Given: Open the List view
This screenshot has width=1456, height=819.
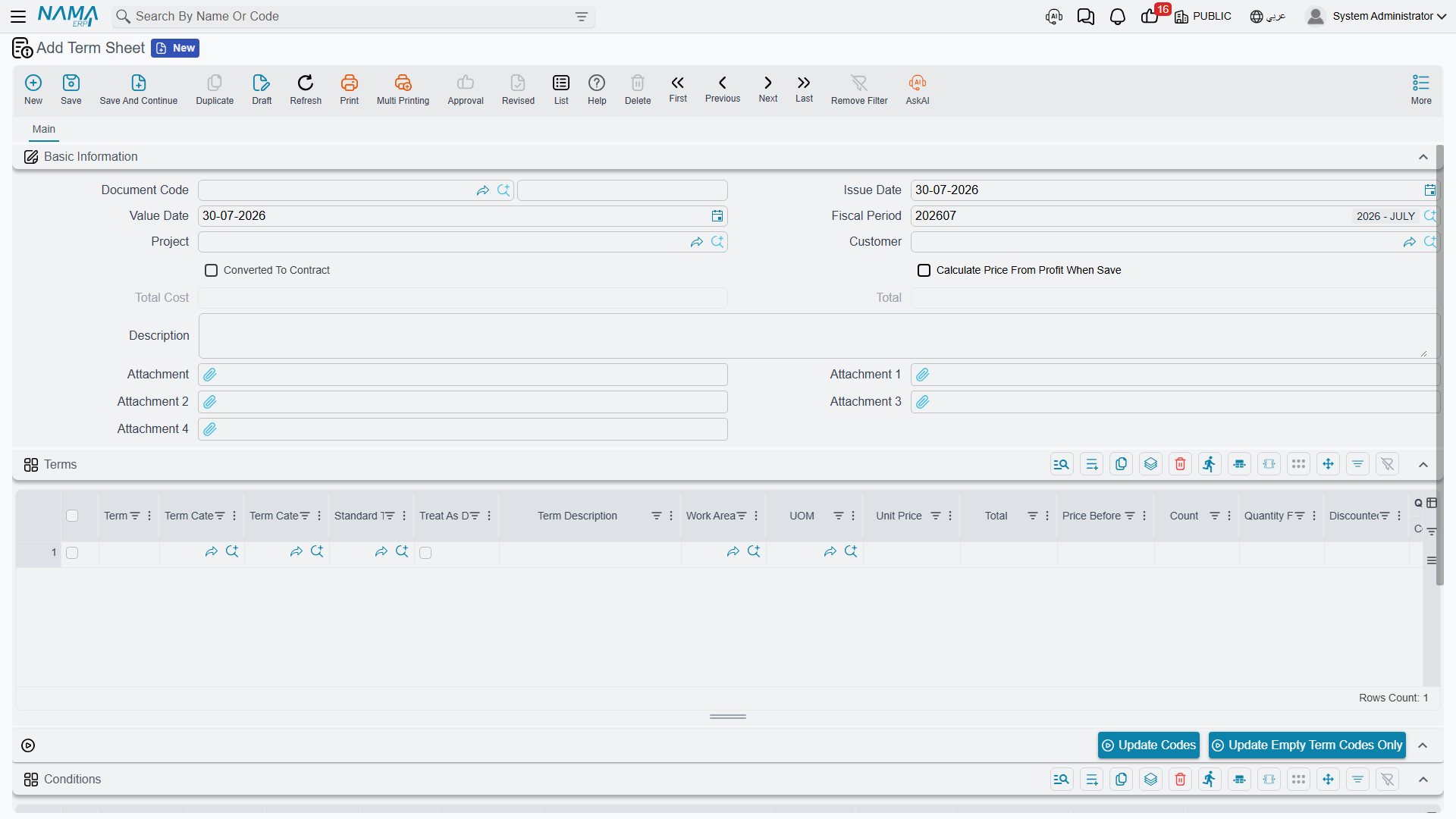Looking at the screenshot, I should [x=561, y=89].
